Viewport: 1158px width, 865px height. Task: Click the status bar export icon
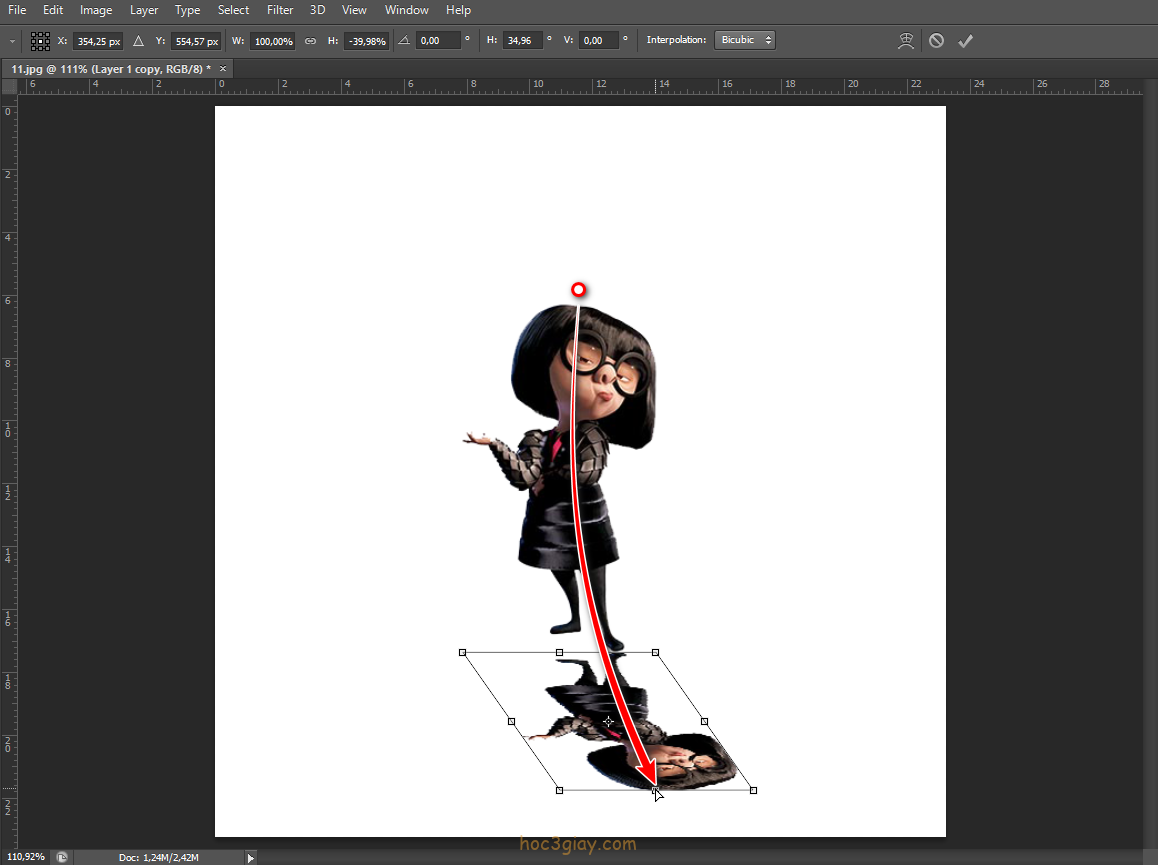click(63, 857)
